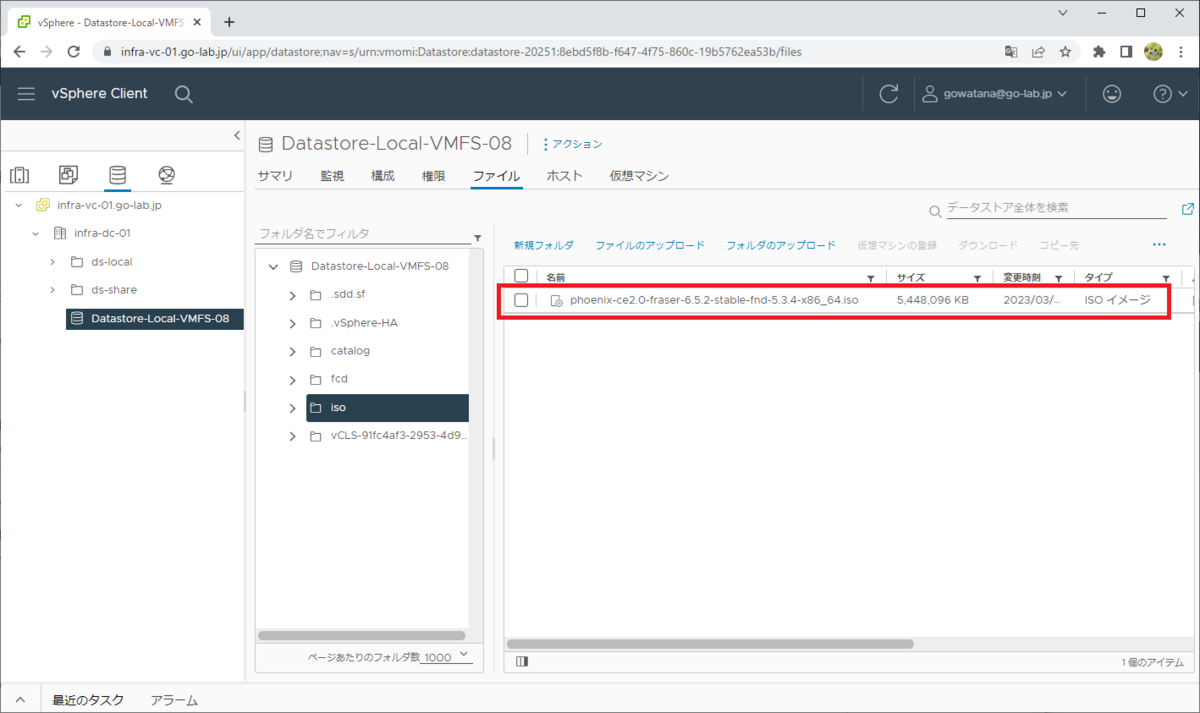Viewport: 1200px width, 713px height.
Task: Open the アラーム panel tab
Action: click(x=174, y=701)
